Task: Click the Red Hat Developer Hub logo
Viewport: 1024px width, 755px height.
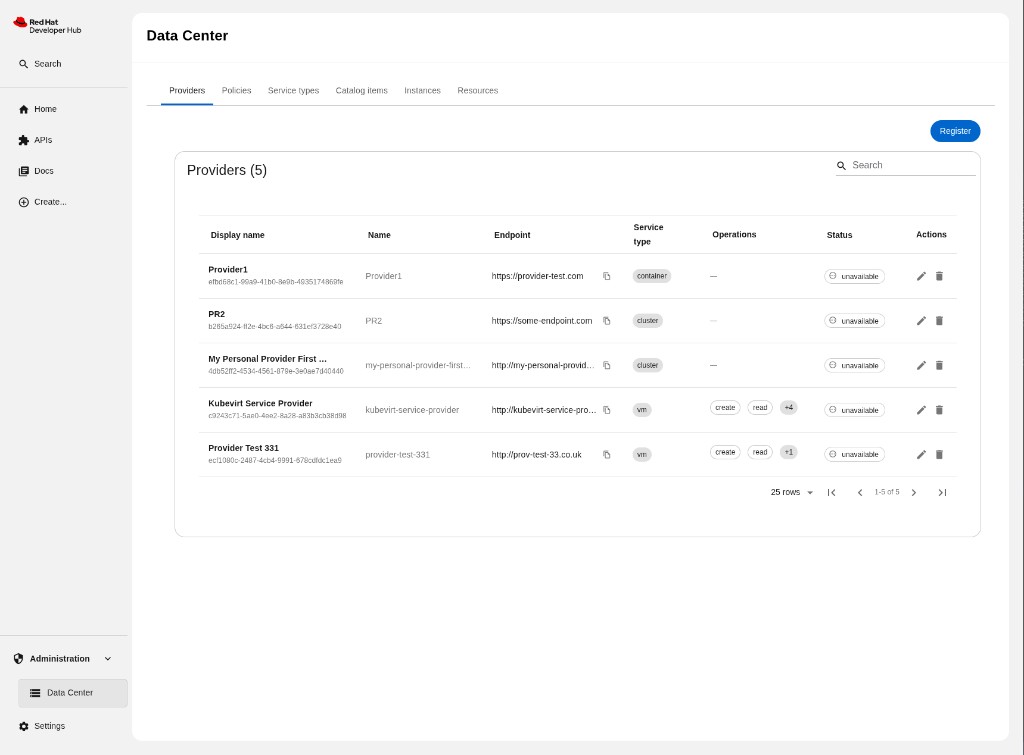Action: click(47, 26)
